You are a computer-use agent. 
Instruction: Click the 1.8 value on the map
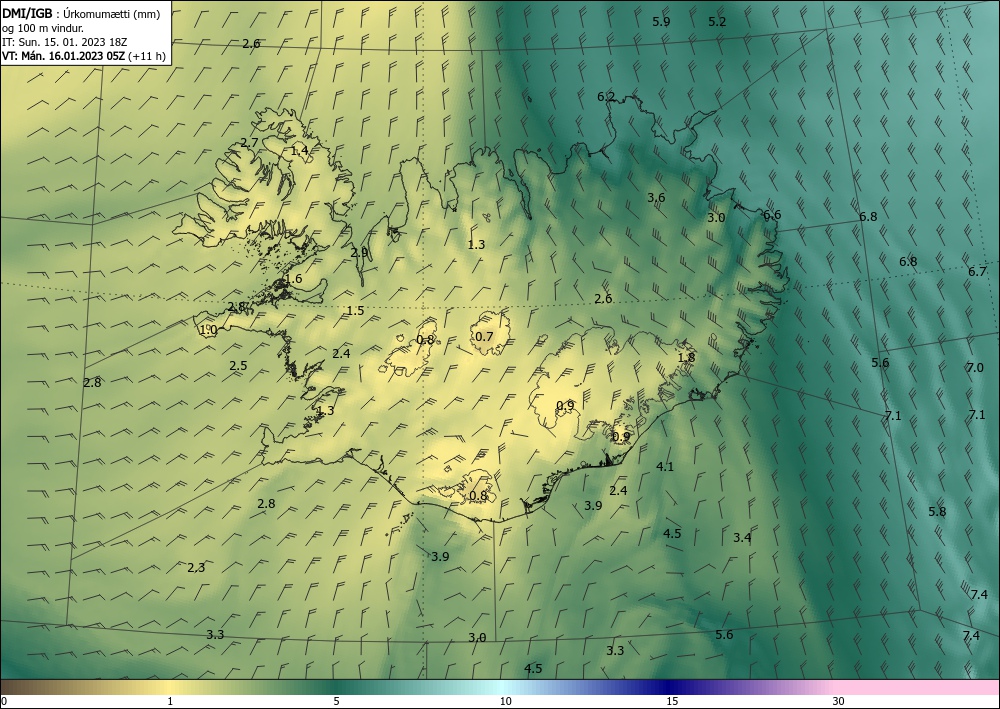click(686, 358)
